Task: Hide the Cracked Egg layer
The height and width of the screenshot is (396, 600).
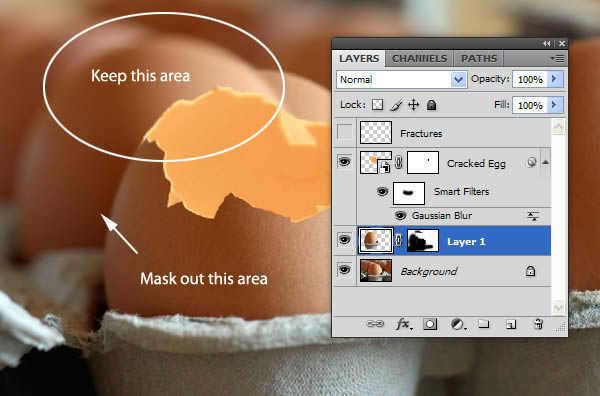Action: [345, 162]
